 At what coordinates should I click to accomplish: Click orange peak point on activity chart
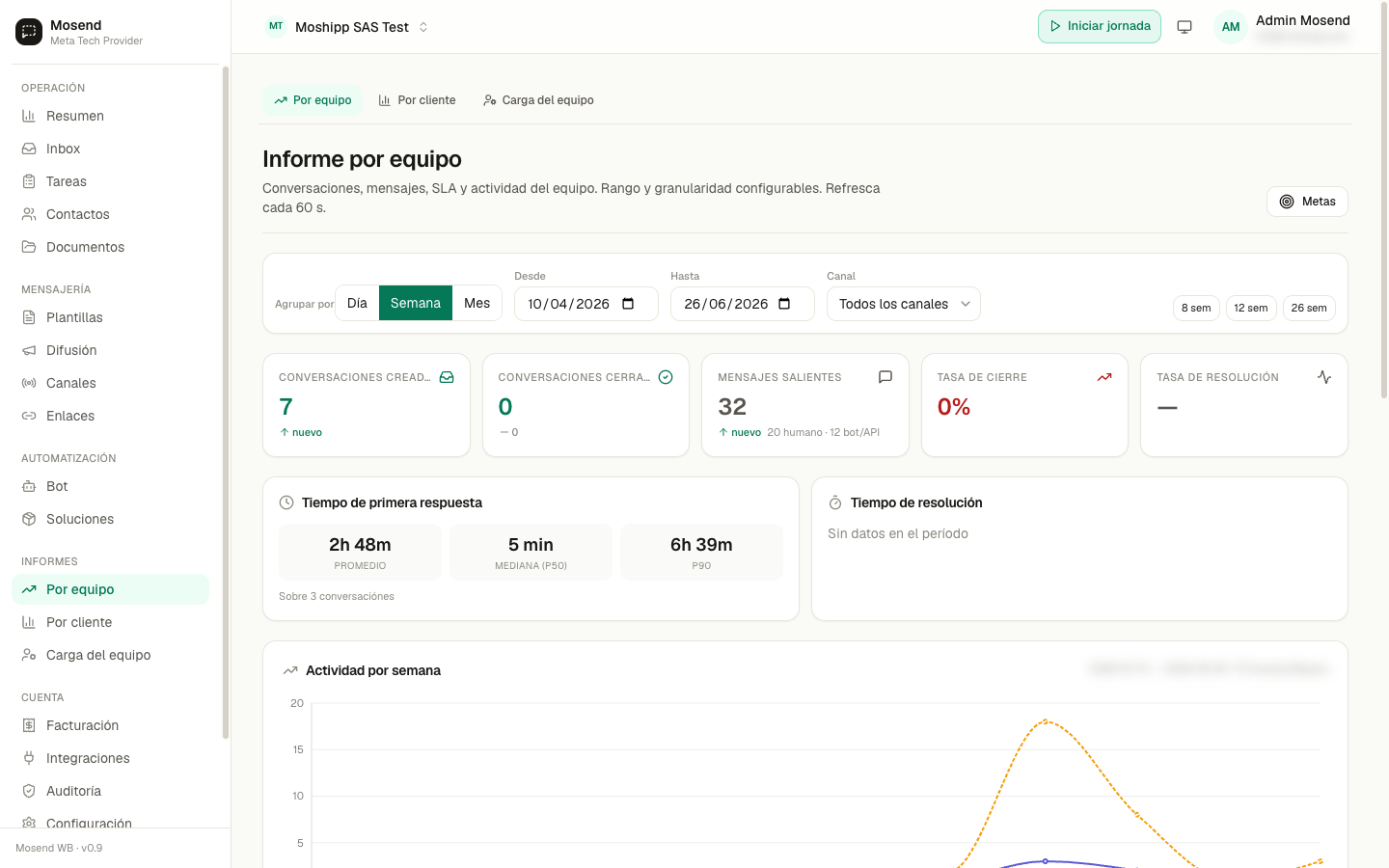coord(1046,720)
